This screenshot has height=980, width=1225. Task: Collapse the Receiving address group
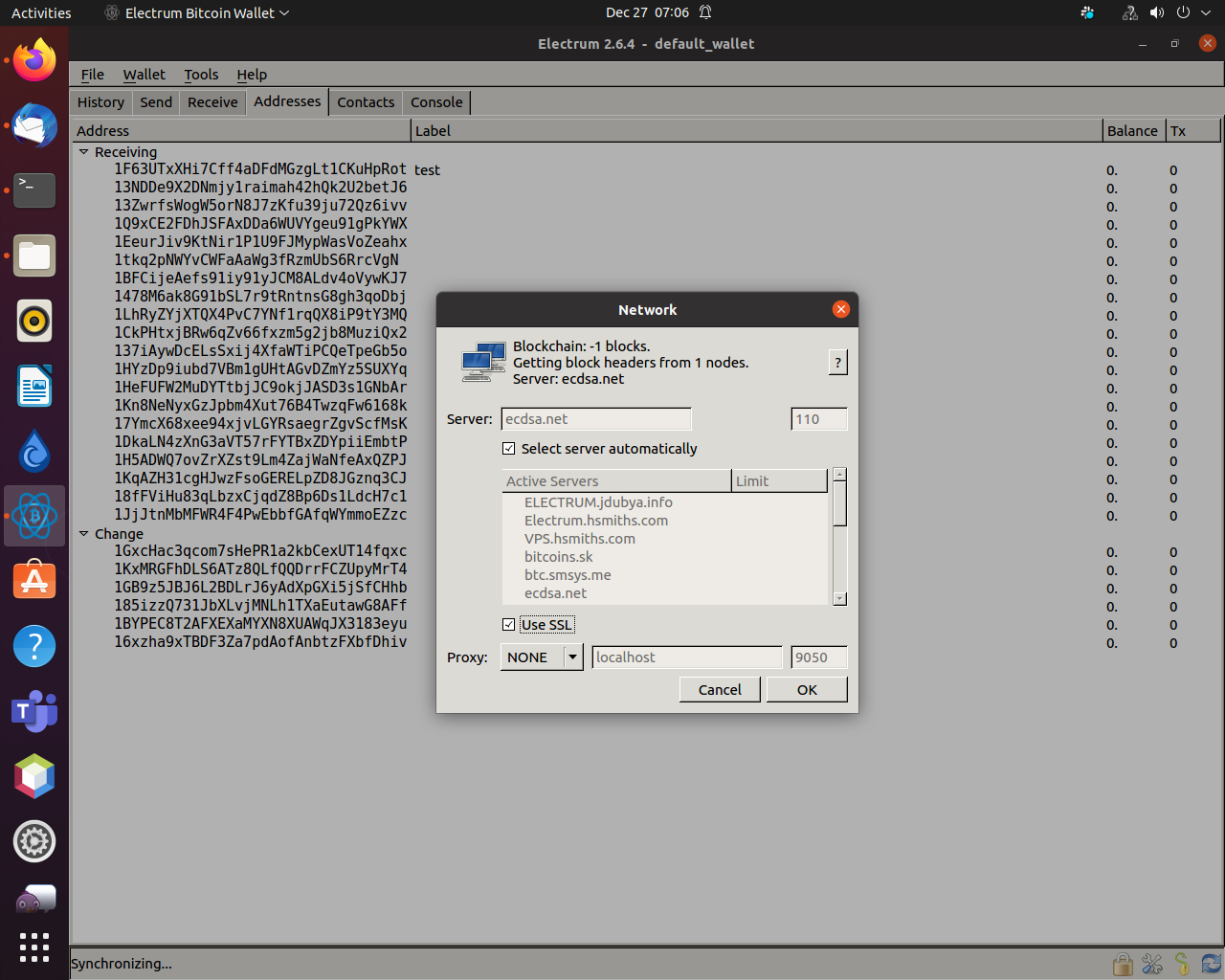click(84, 152)
